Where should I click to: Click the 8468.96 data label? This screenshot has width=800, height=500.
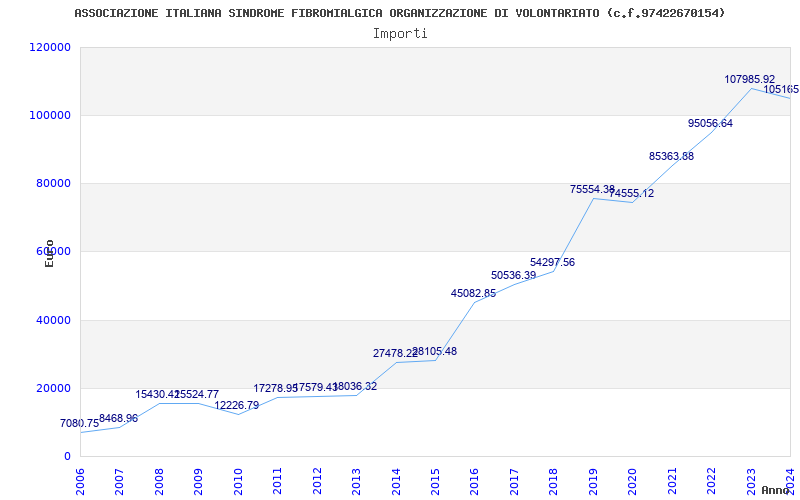[x=118, y=418]
